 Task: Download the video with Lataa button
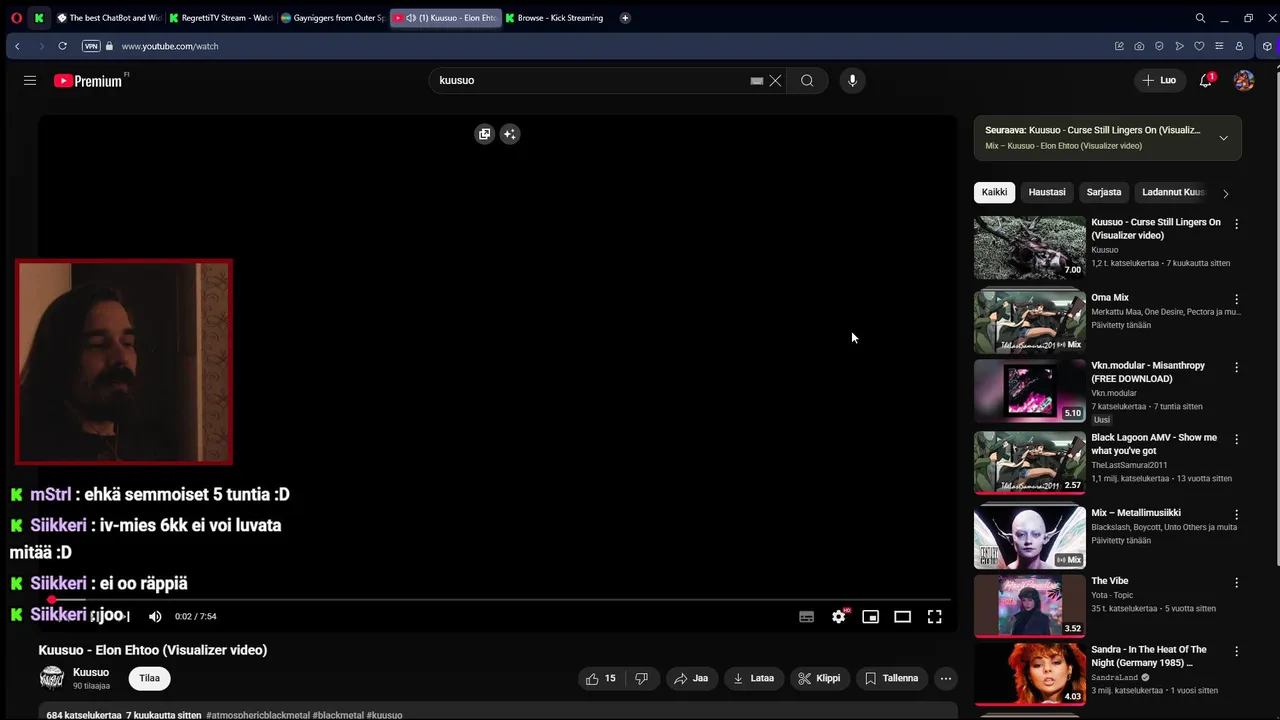pos(754,678)
